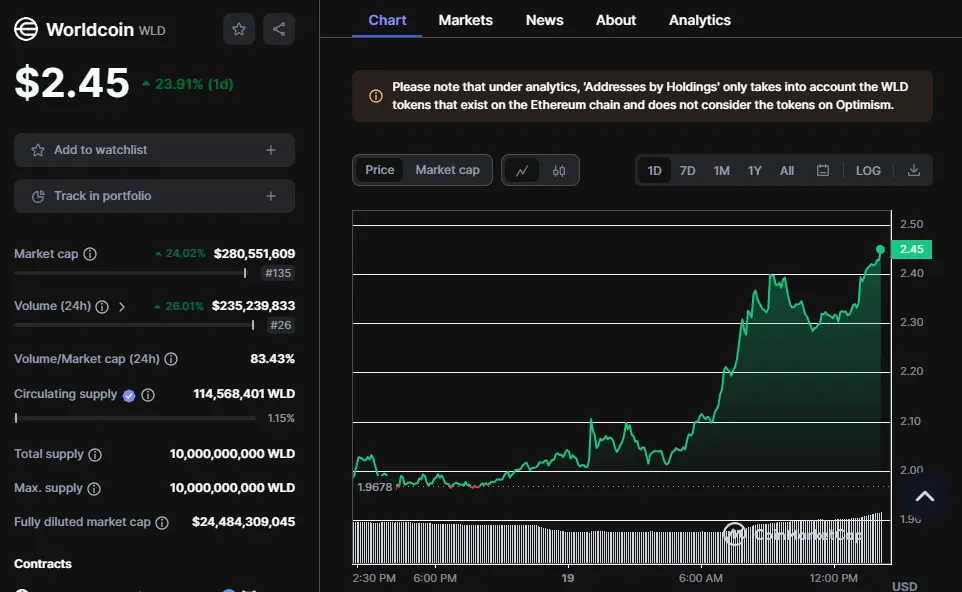
Task: Toggle LOG scale on the chart
Action: [x=868, y=171]
